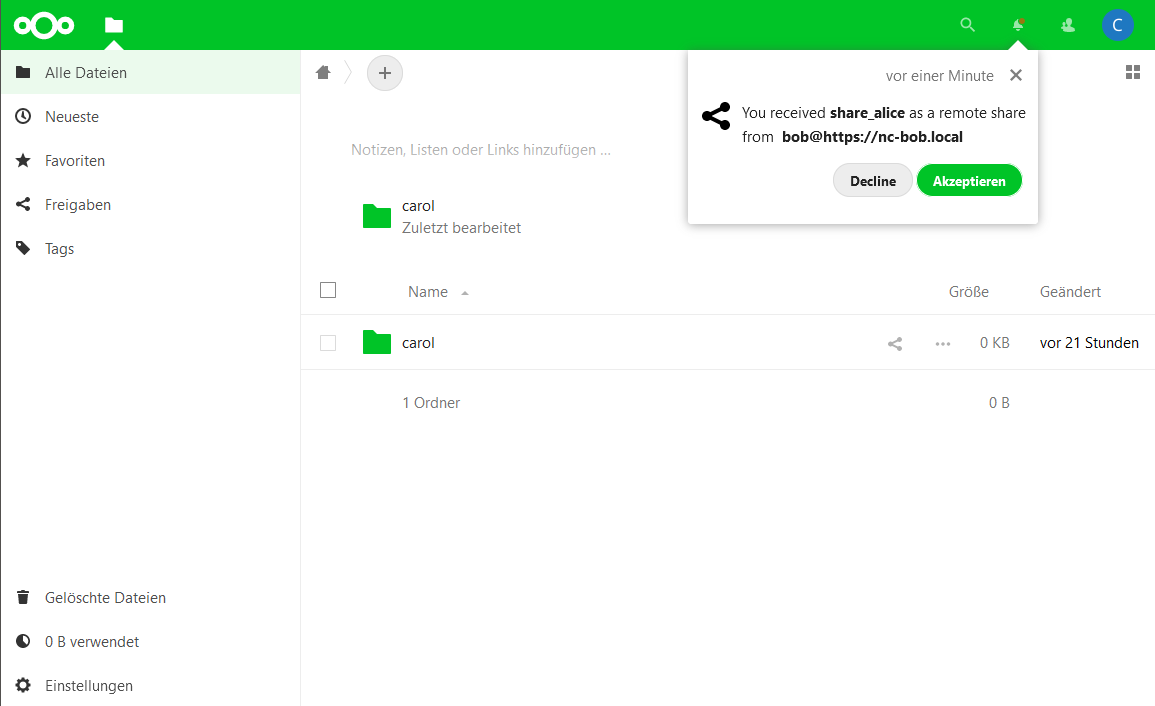Open Tags in sidebar
Image resolution: width=1155 pixels, height=706 pixels.
150,249
